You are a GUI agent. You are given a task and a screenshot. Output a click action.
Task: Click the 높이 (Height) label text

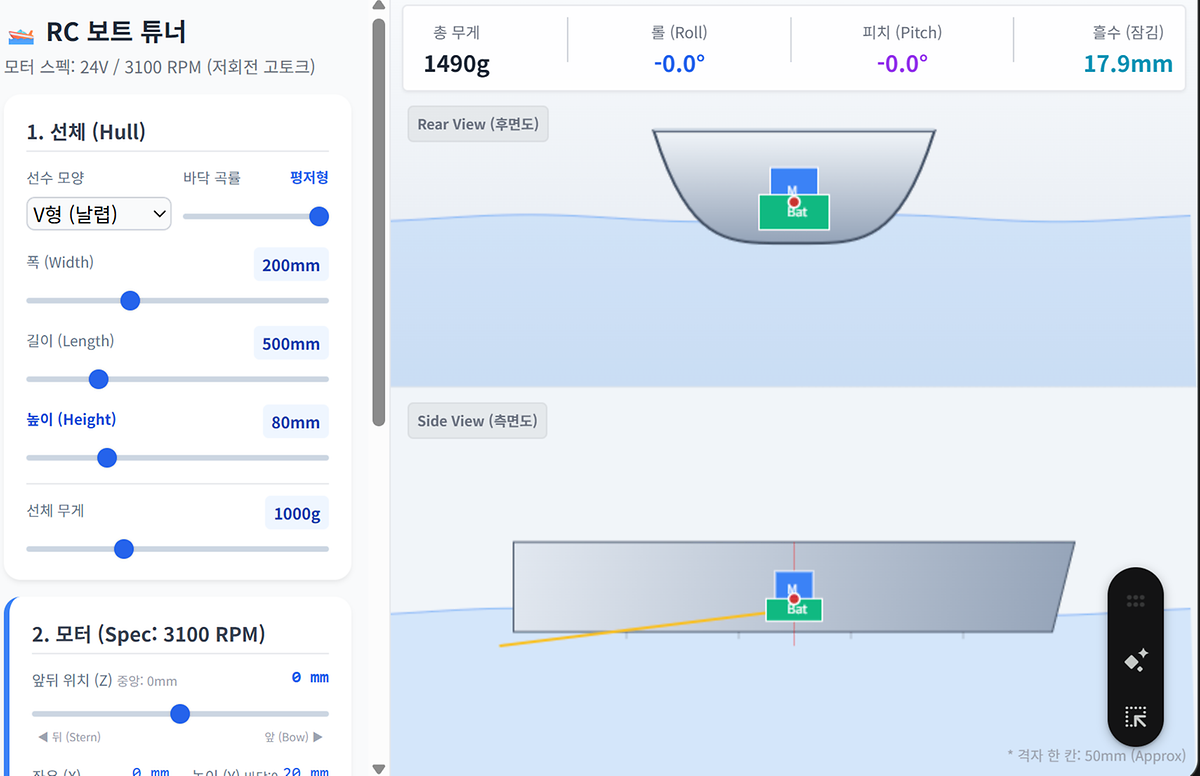71,419
